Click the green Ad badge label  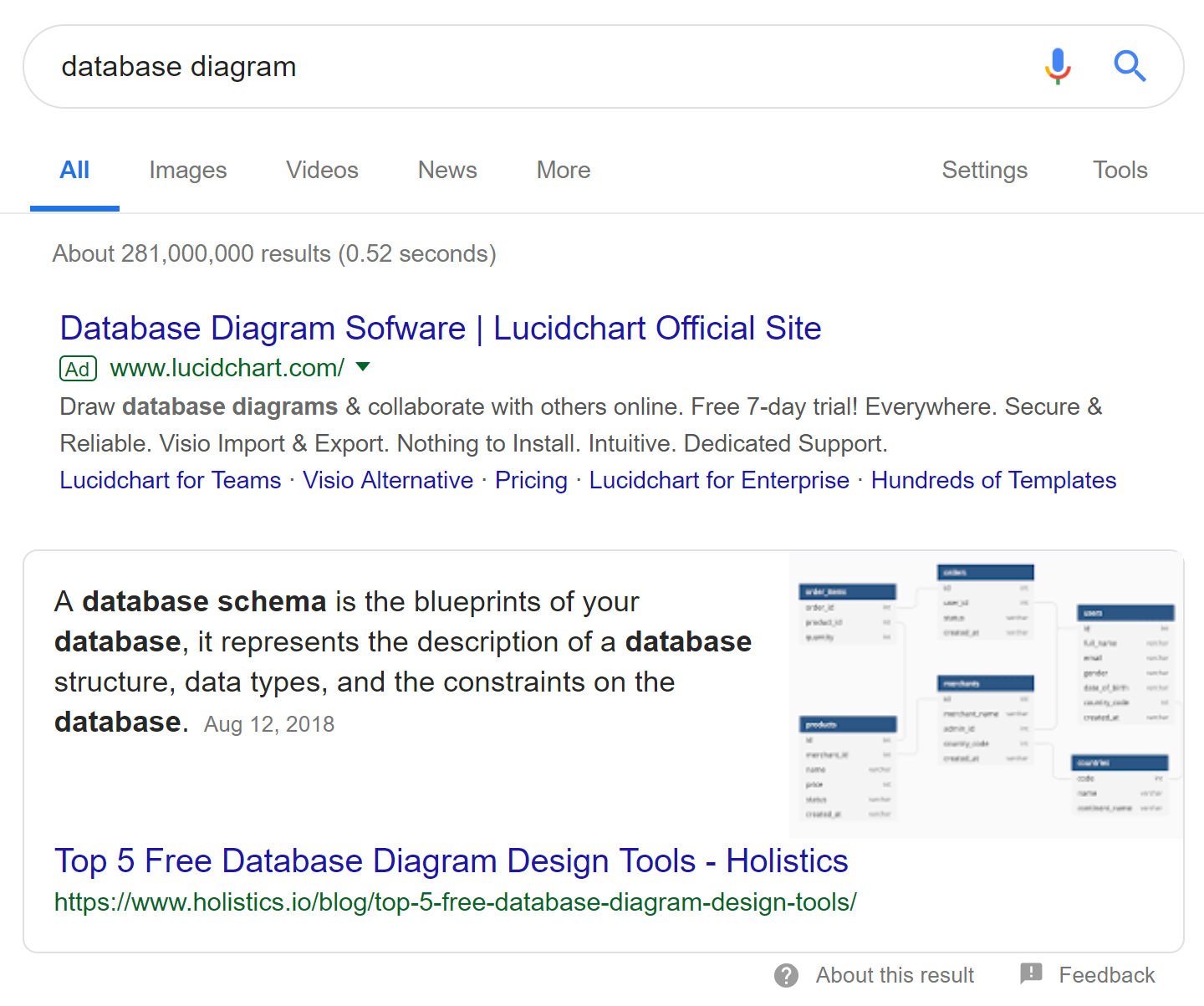tap(78, 369)
